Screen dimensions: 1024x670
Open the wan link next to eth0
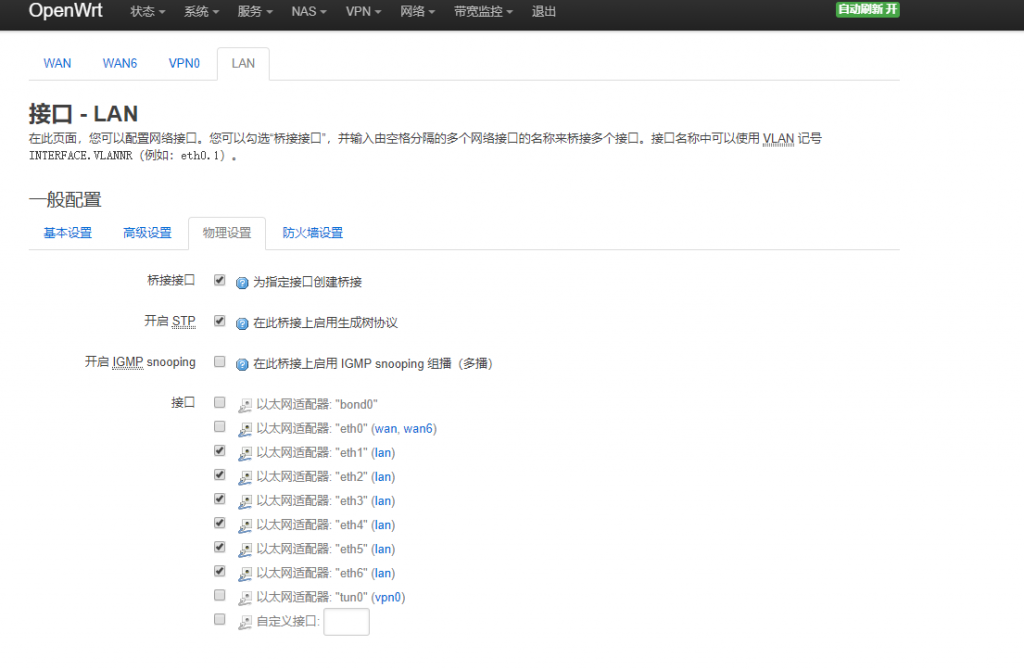384,429
